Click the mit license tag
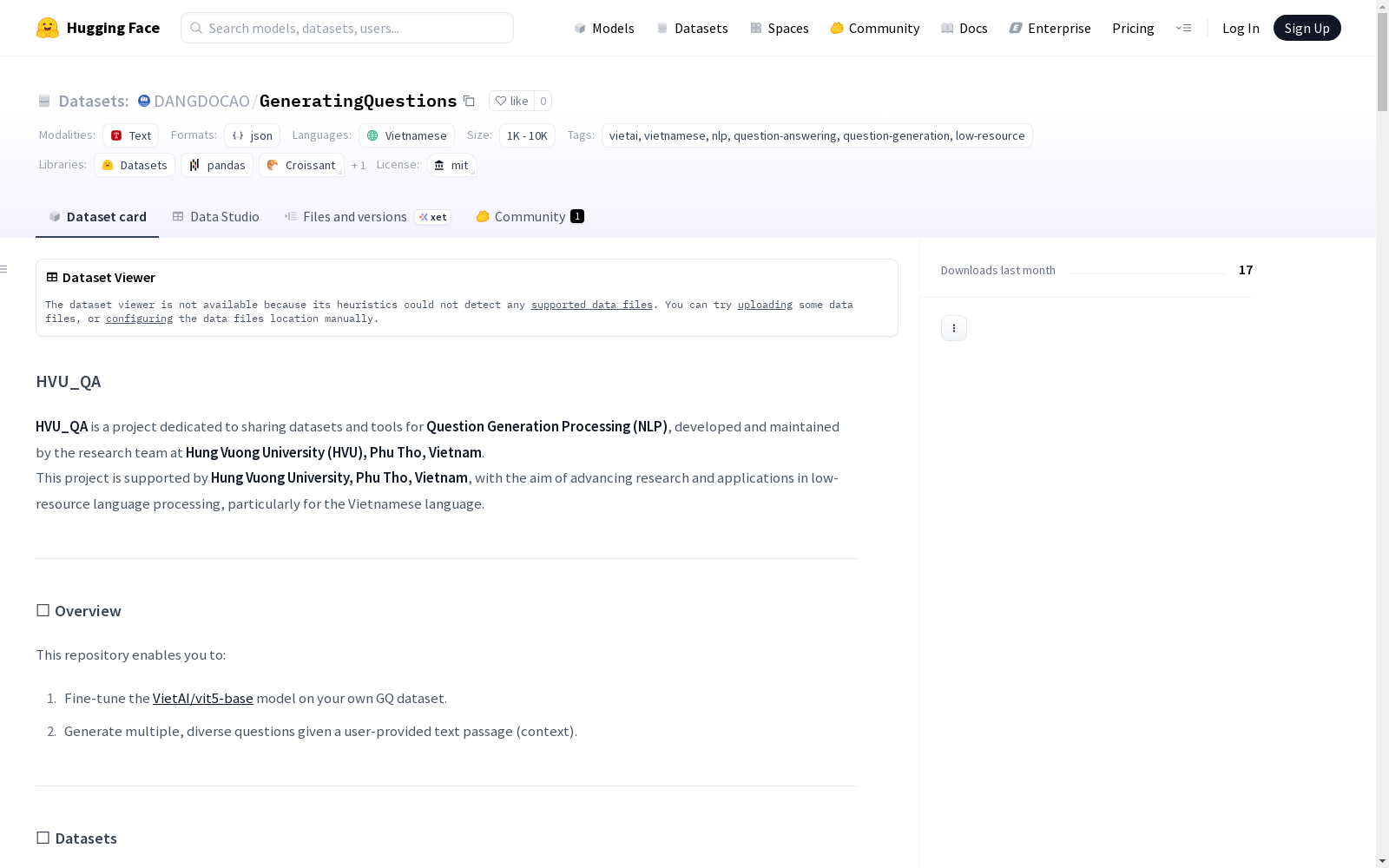The image size is (1389, 868). tap(451, 165)
